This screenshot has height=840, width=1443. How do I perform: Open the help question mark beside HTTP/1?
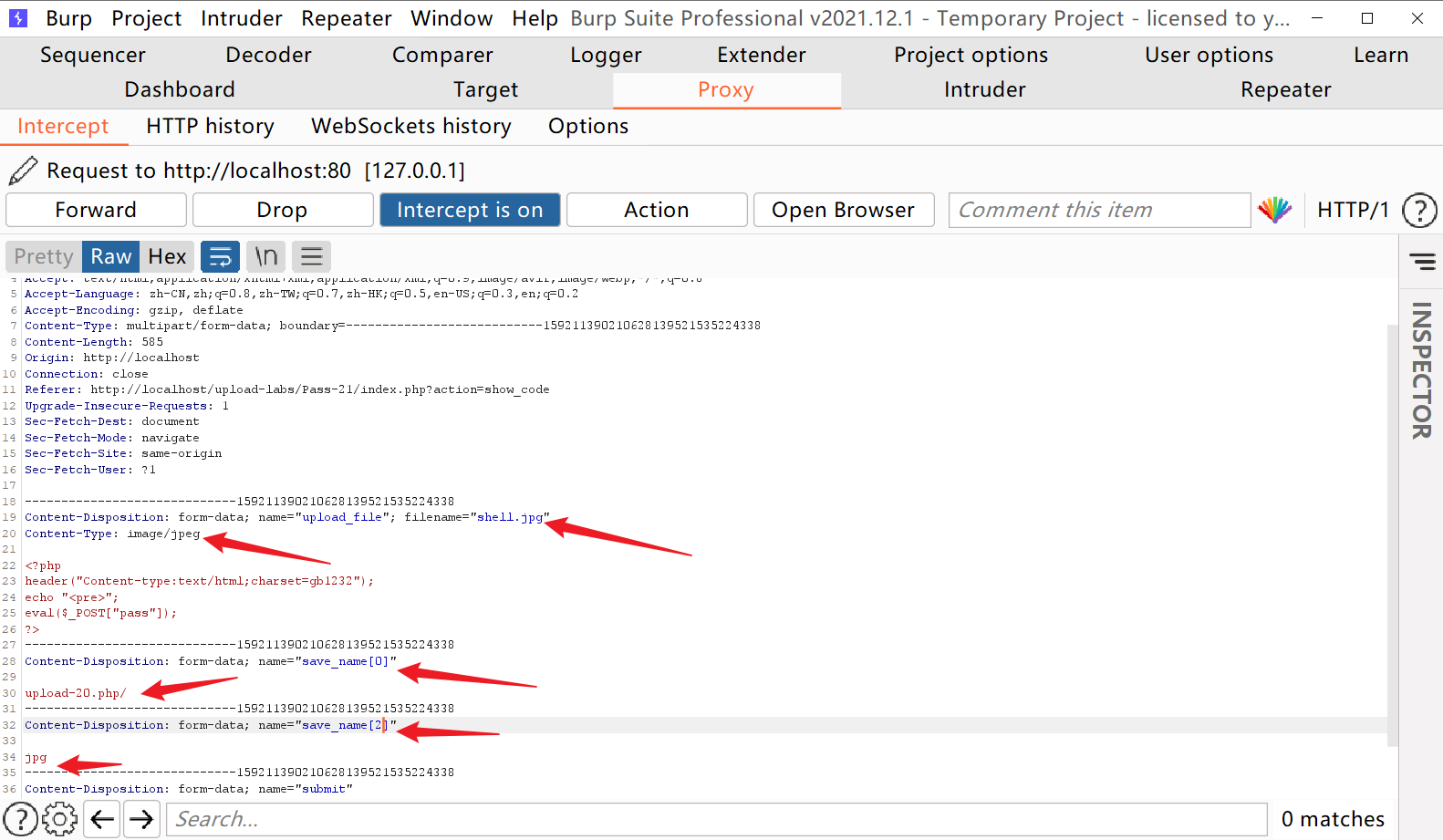(x=1418, y=211)
